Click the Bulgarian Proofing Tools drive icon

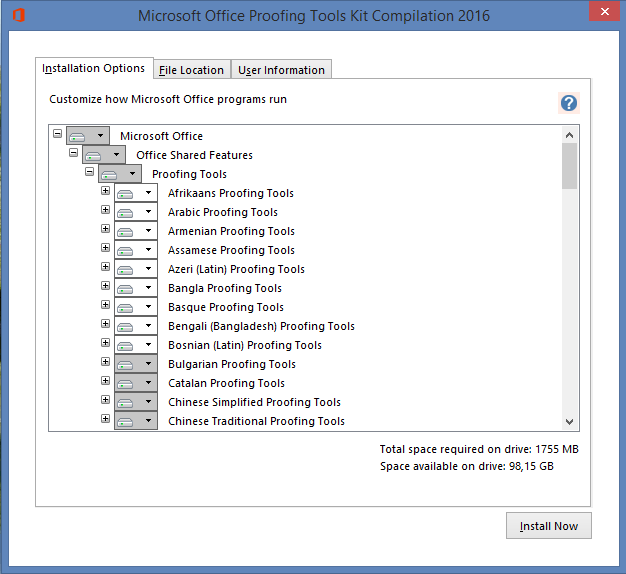125,365
